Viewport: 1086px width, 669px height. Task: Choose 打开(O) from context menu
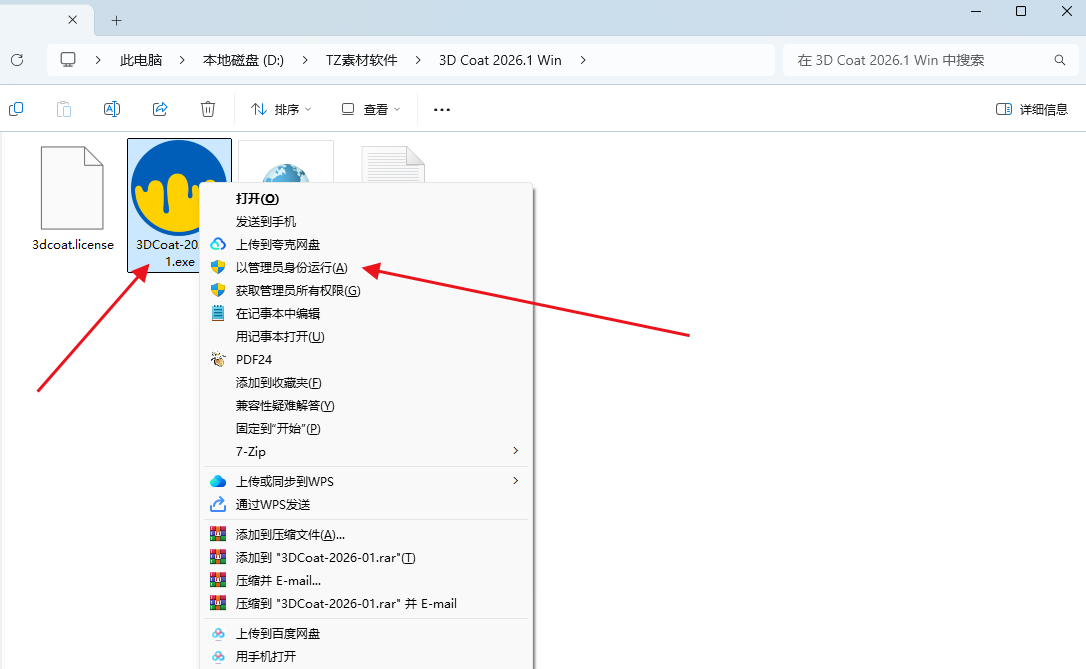(367, 199)
